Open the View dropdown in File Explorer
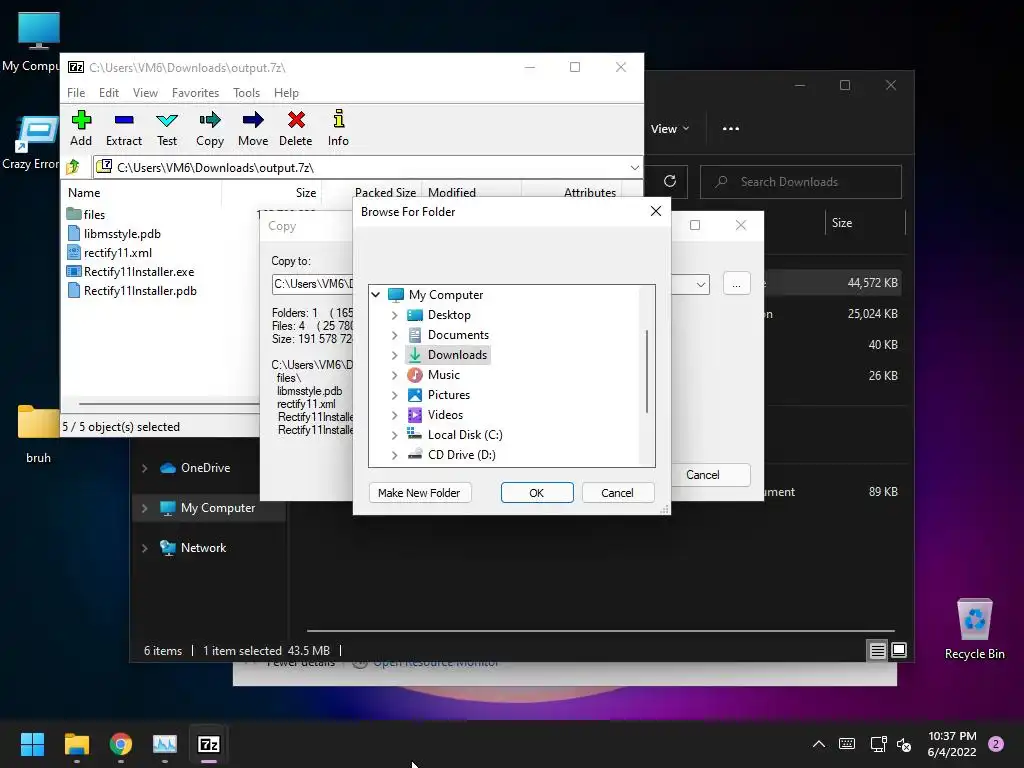1024x768 pixels. 670,129
